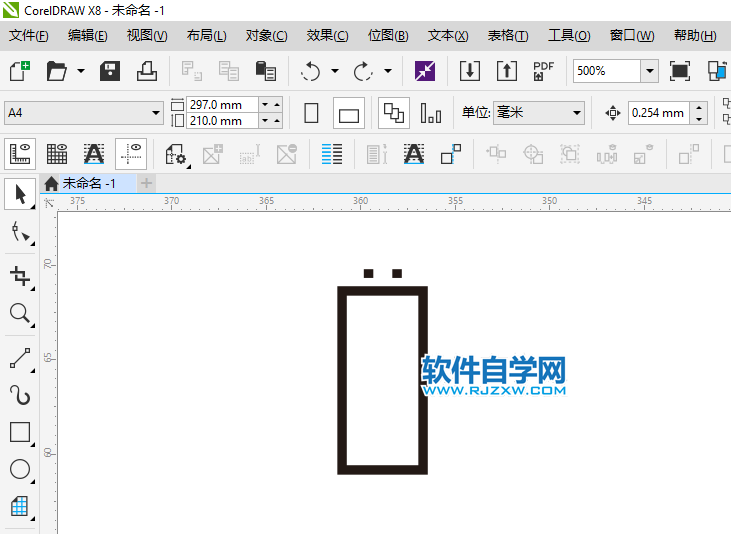Select the Crop tool
The image size is (731, 534).
click(x=20, y=277)
